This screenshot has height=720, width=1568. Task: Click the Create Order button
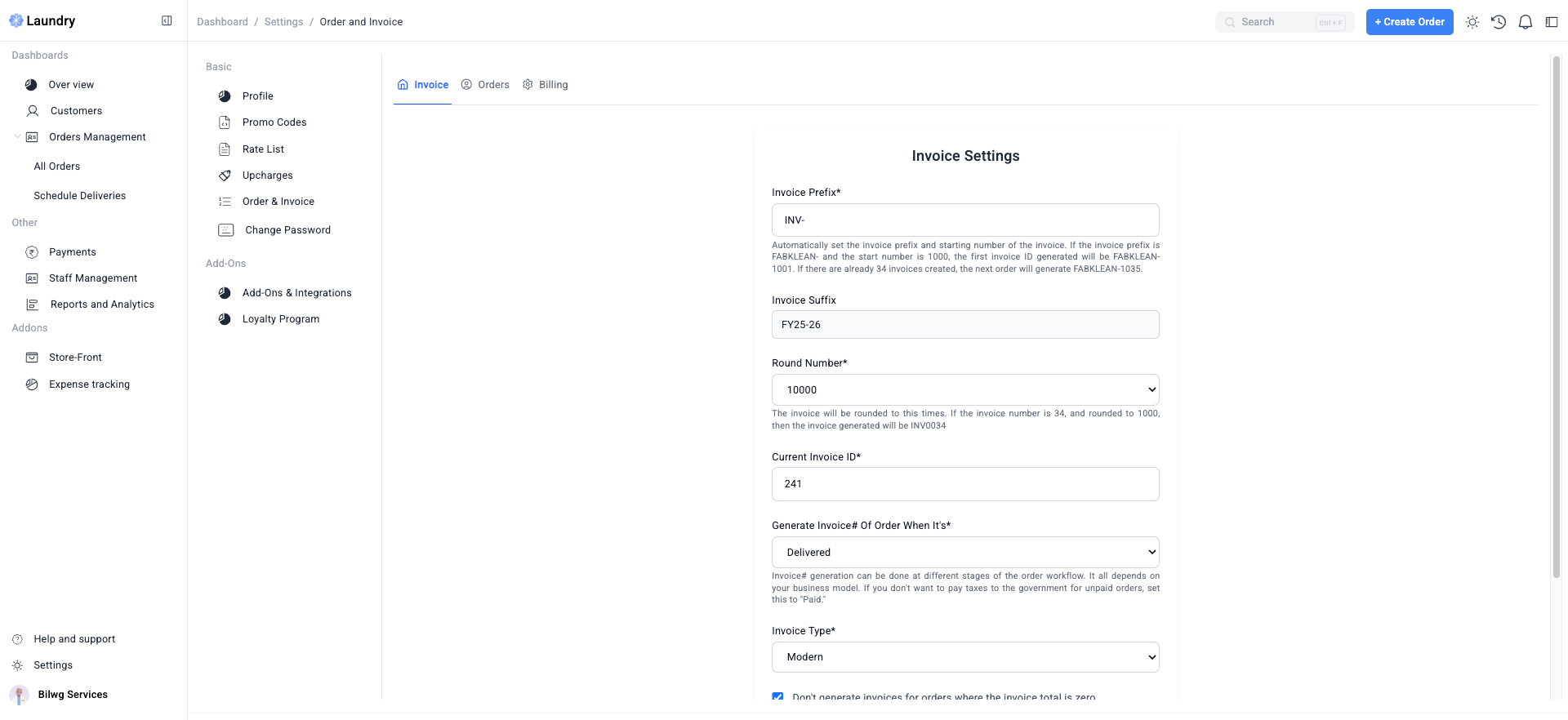pyautogui.click(x=1410, y=22)
